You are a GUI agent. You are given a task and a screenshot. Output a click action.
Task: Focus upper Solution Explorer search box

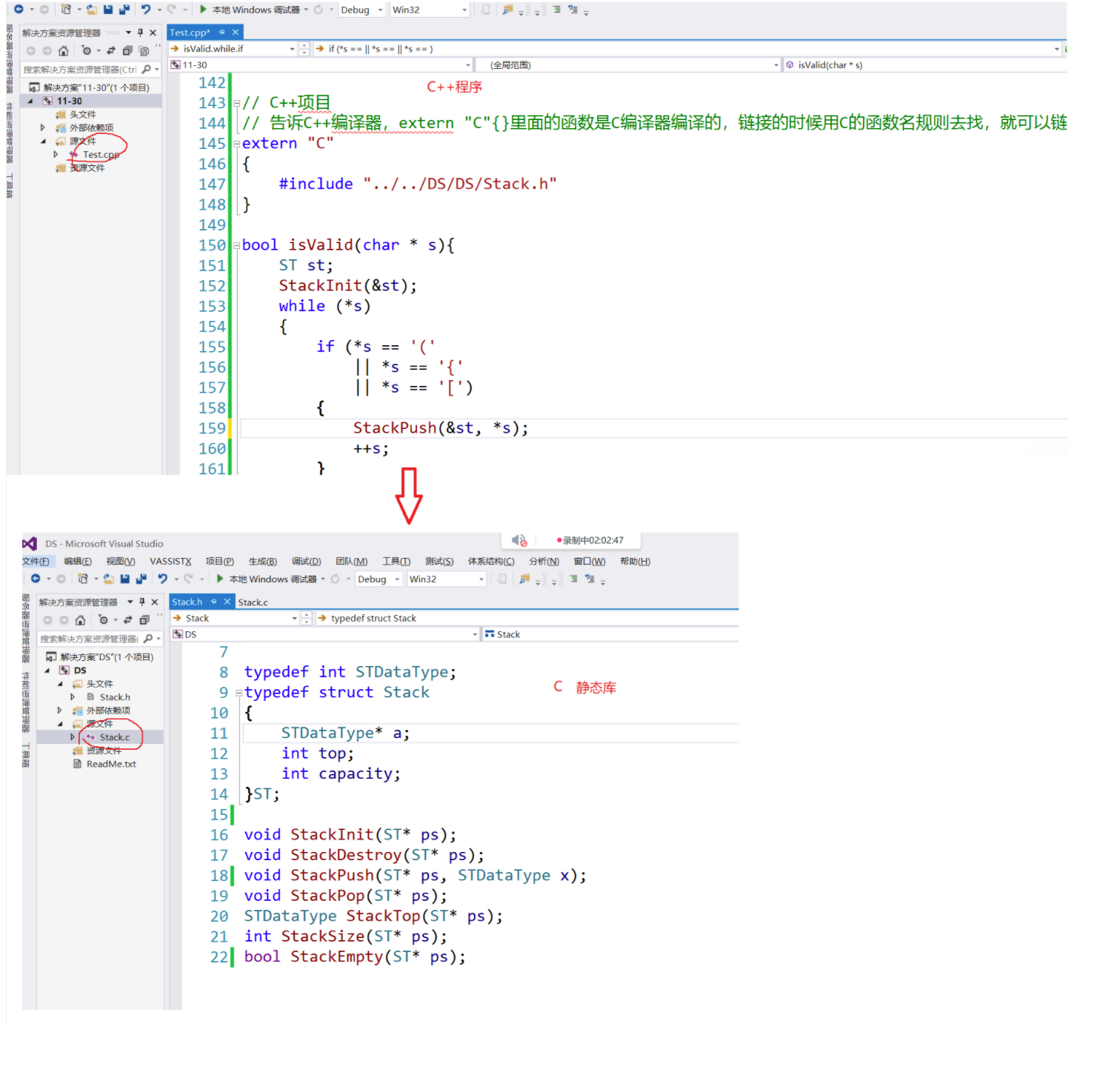(90, 70)
